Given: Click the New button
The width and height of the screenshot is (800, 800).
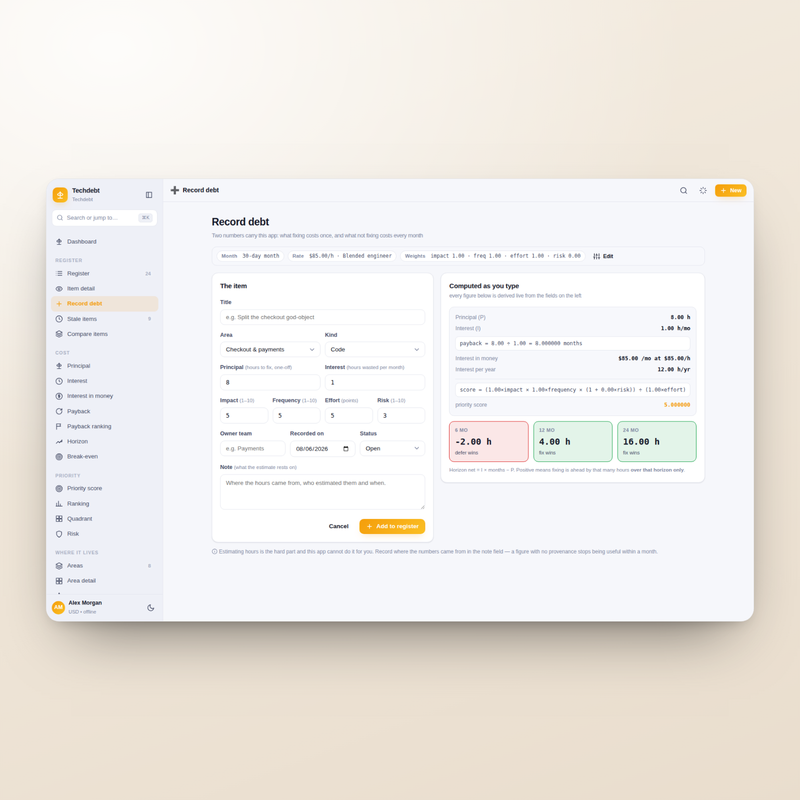Looking at the screenshot, I should (731, 190).
